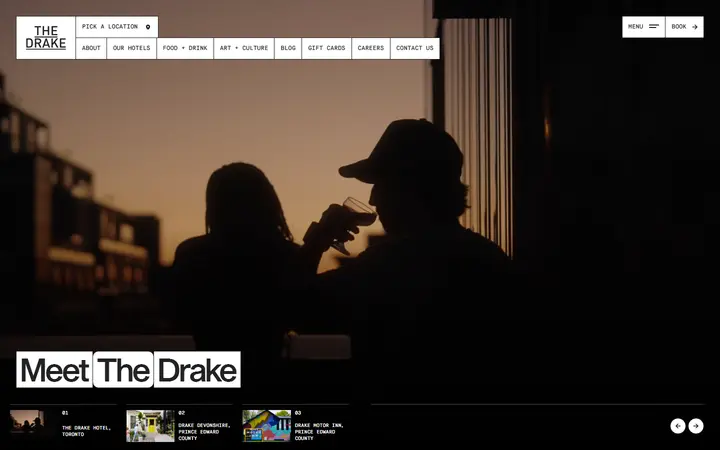Select Drake Motor Inn mural thumbnail

(x=266, y=426)
